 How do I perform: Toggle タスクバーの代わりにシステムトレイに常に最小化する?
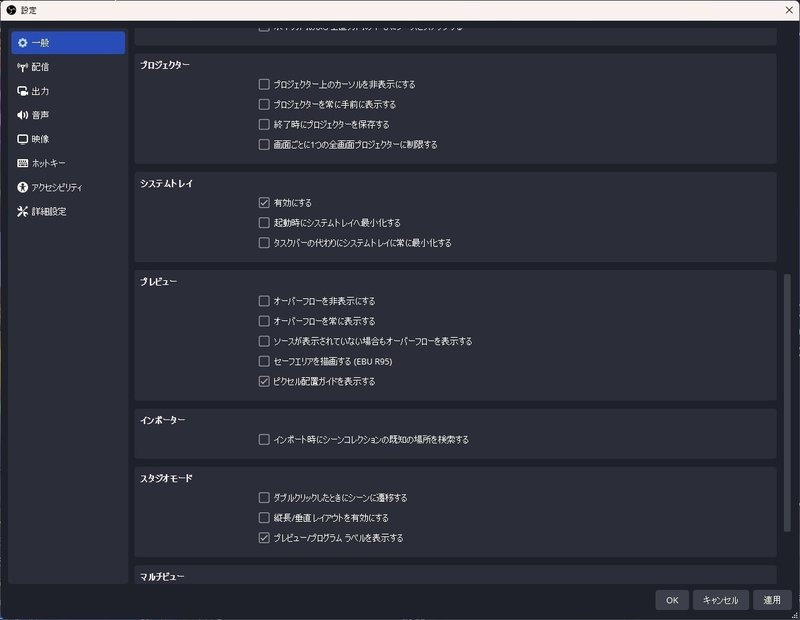pyautogui.click(x=264, y=243)
